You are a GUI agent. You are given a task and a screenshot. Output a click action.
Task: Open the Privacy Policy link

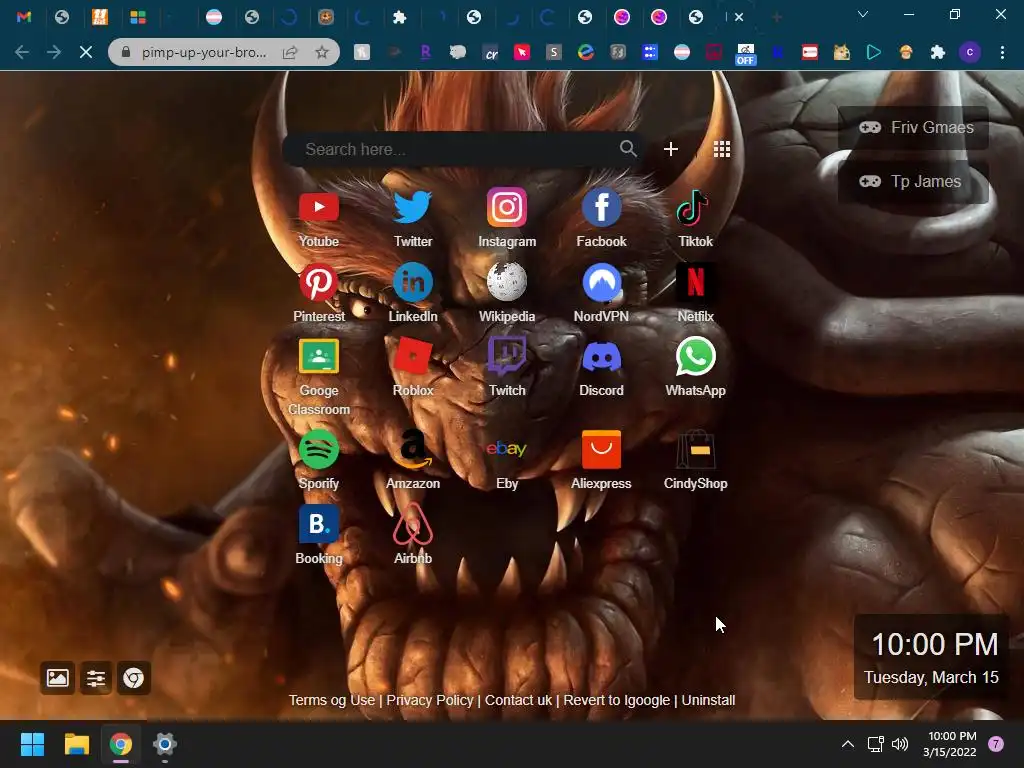click(x=430, y=700)
